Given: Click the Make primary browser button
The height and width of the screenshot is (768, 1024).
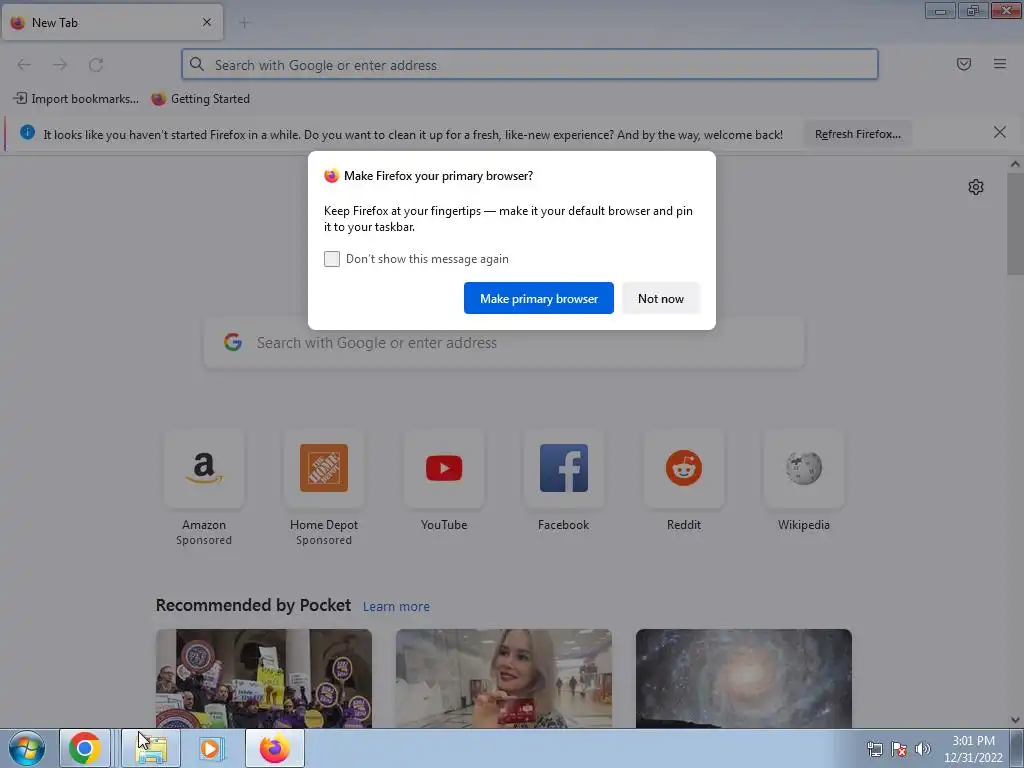Looking at the screenshot, I should coord(539,298).
